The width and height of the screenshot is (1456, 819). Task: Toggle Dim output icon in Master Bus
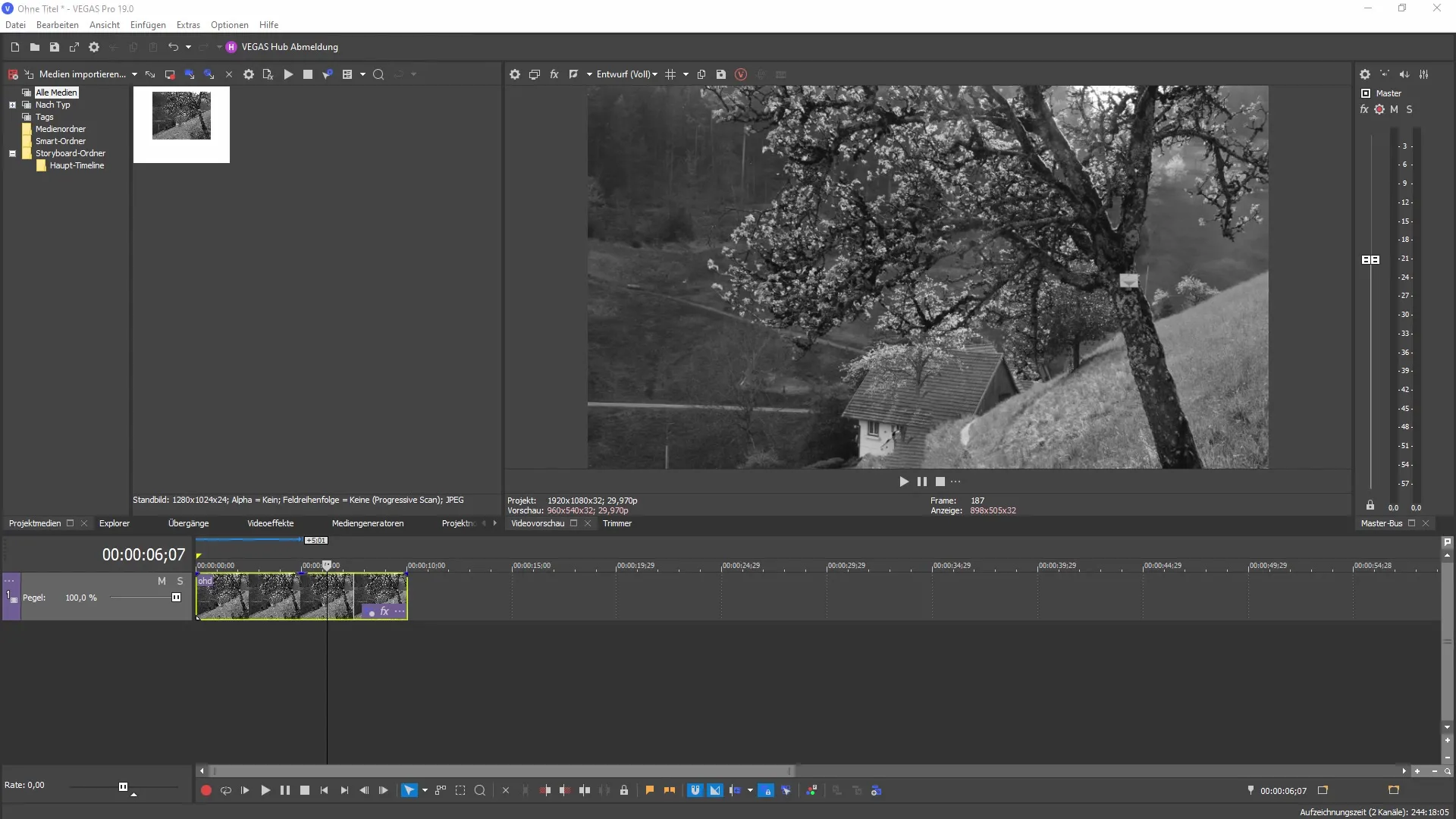1404,74
